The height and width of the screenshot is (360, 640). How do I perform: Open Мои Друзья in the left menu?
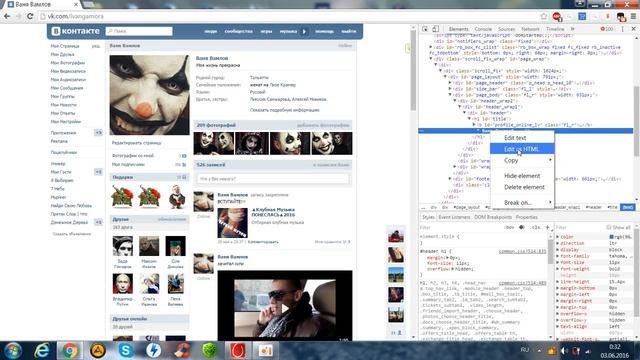click(x=62, y=54)
